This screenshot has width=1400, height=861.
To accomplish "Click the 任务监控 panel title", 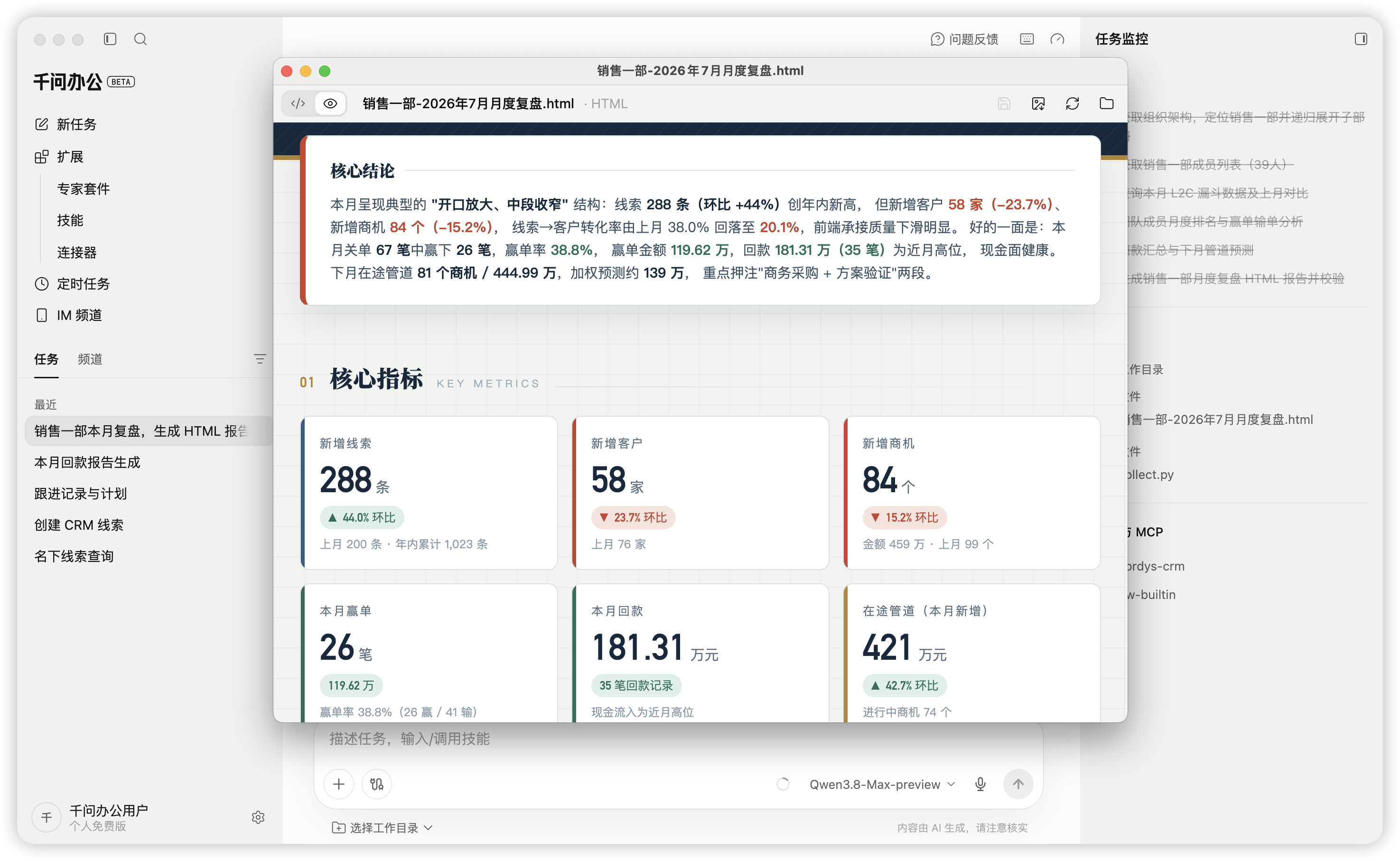I will (x=1121, y=39).
